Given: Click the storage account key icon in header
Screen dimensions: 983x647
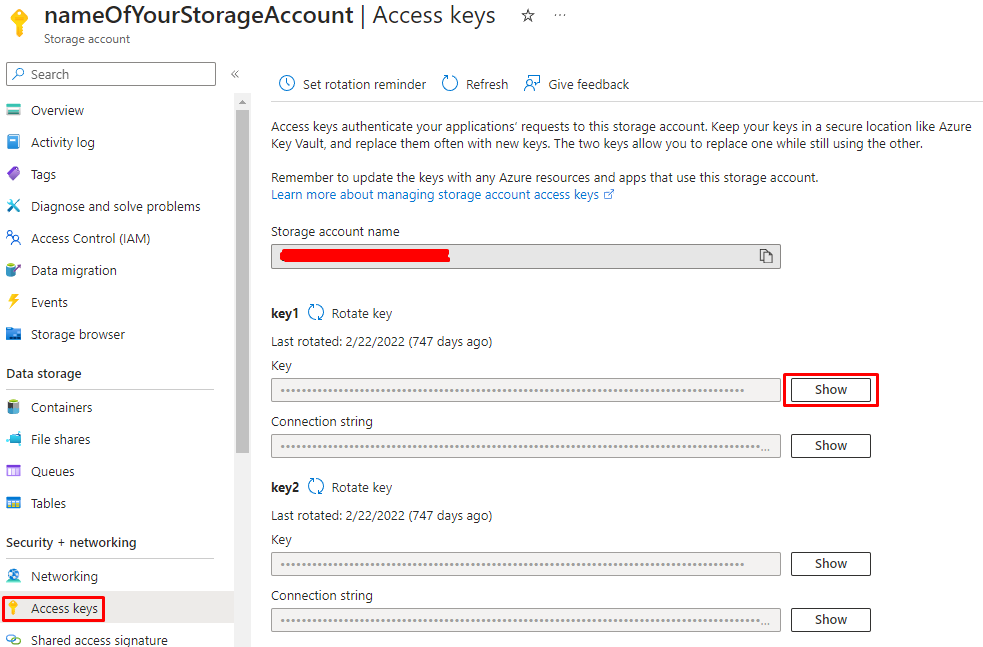Looking at the screenshot, I should [x=19, y=24].
